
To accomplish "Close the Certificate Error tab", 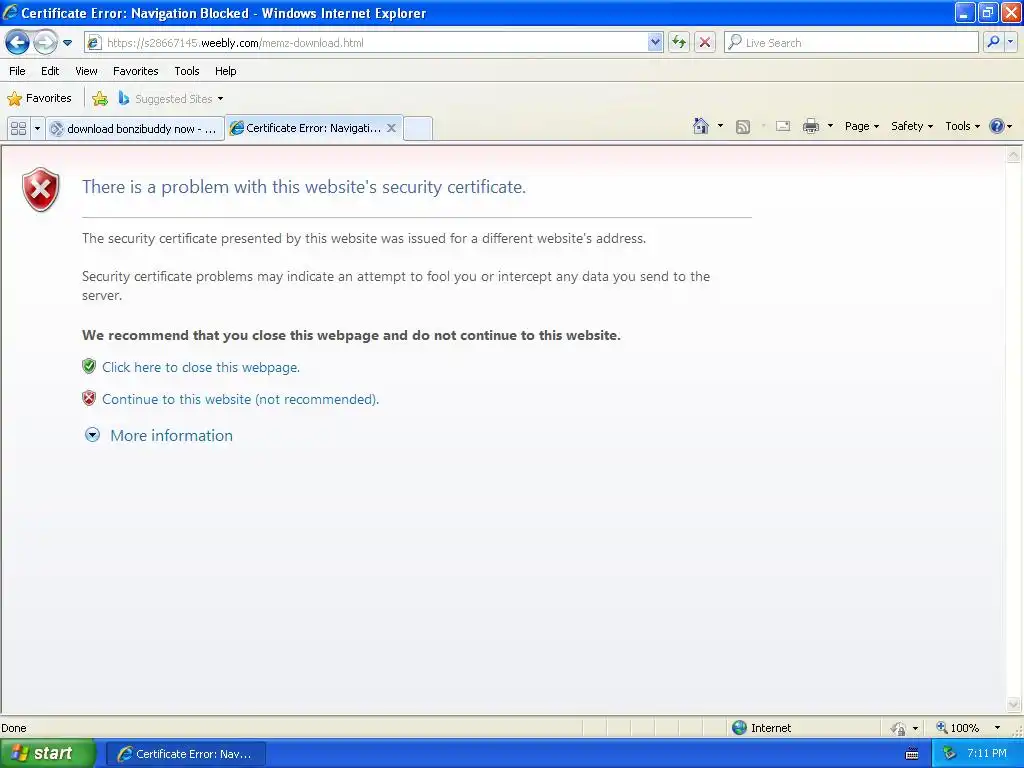I will 391,128.
